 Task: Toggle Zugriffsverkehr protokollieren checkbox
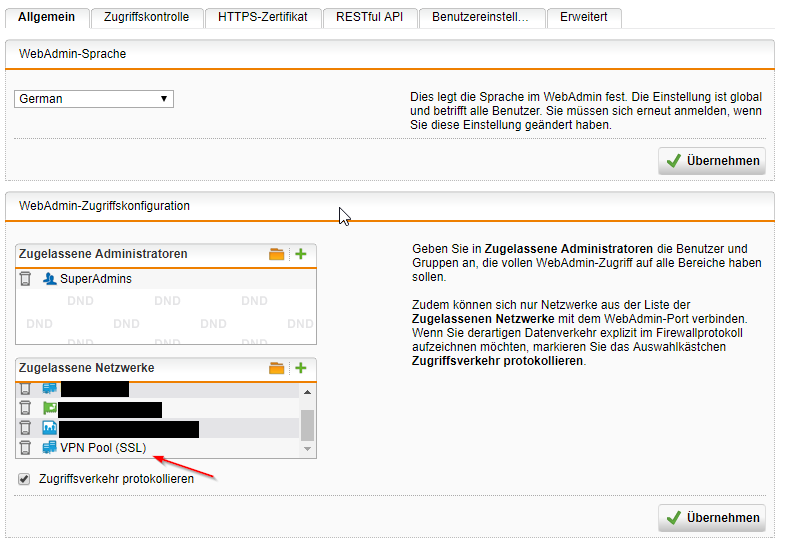click(24, 479)
